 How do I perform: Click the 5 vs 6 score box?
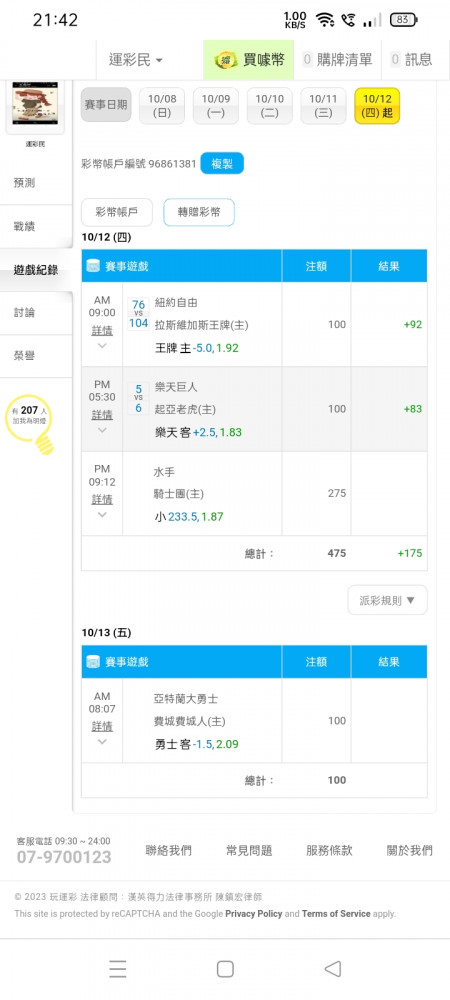point(138,398)
